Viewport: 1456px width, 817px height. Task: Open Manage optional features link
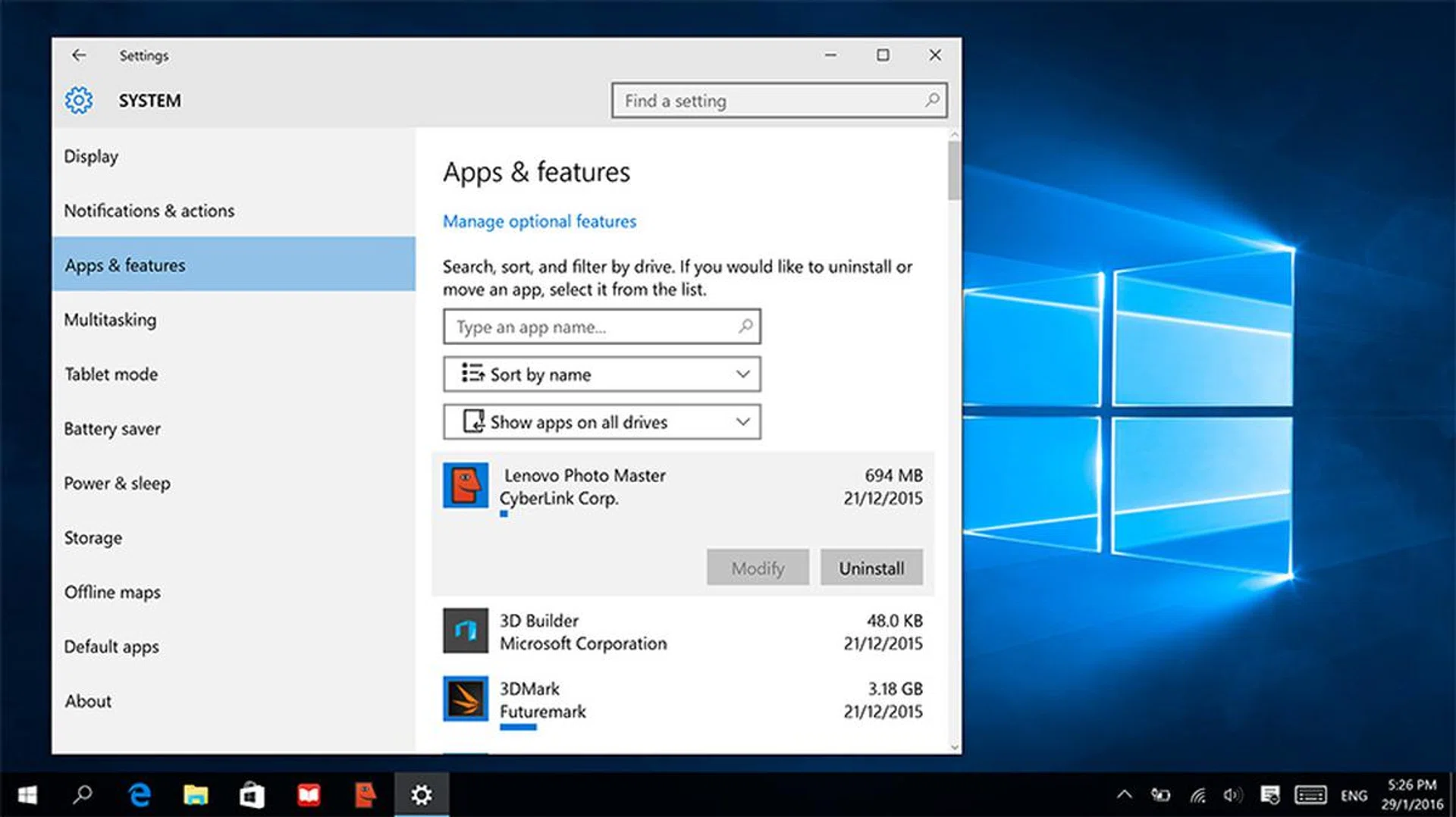(539, 221)
